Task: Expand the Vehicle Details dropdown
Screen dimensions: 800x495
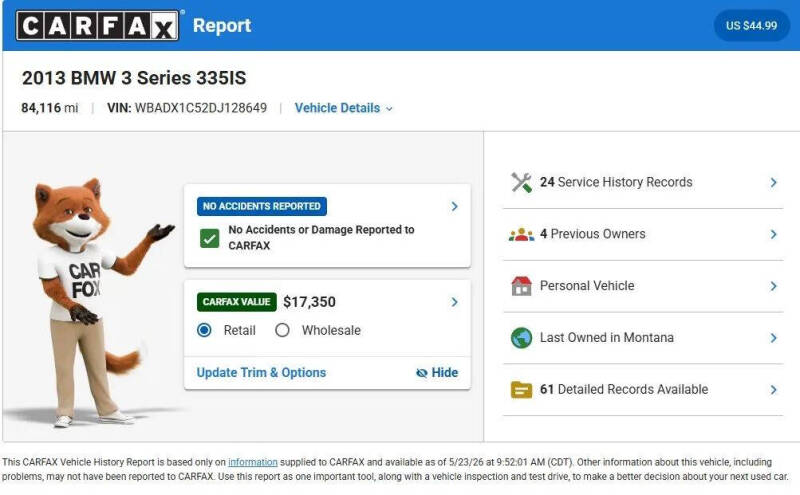Action: [x=343, y=108]
